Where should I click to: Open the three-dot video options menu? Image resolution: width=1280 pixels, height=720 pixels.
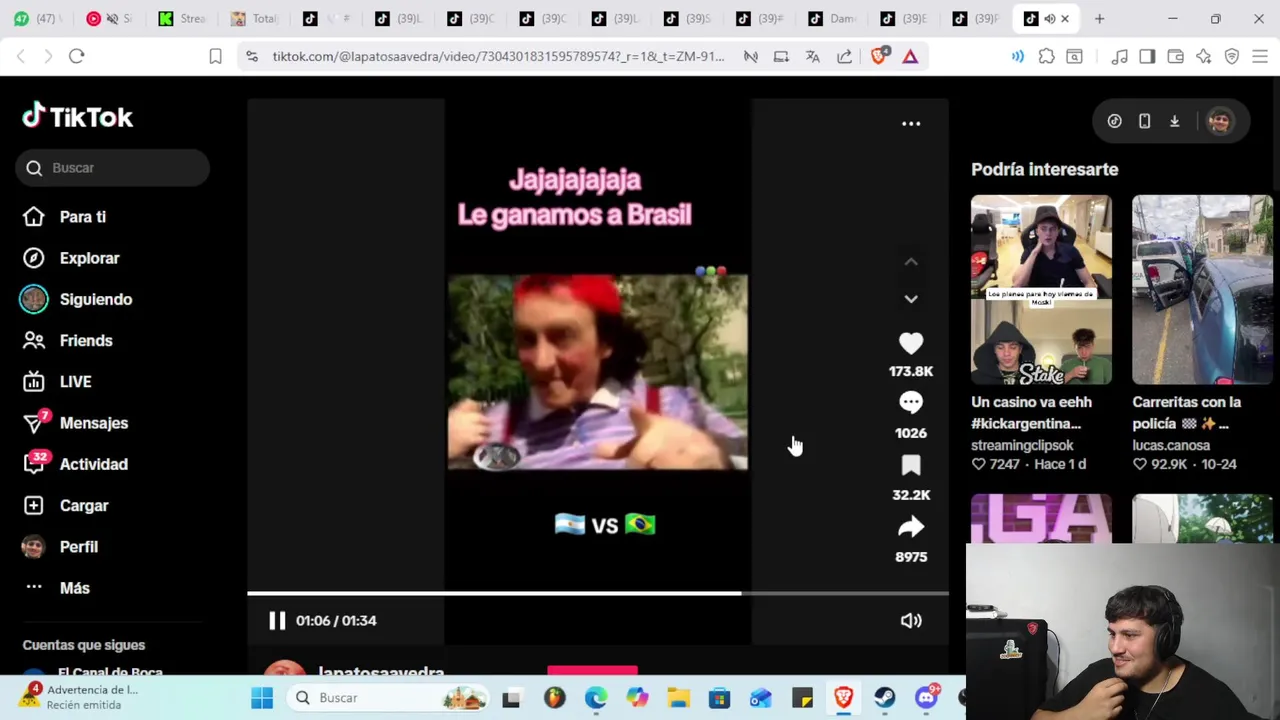coord(910,123)
